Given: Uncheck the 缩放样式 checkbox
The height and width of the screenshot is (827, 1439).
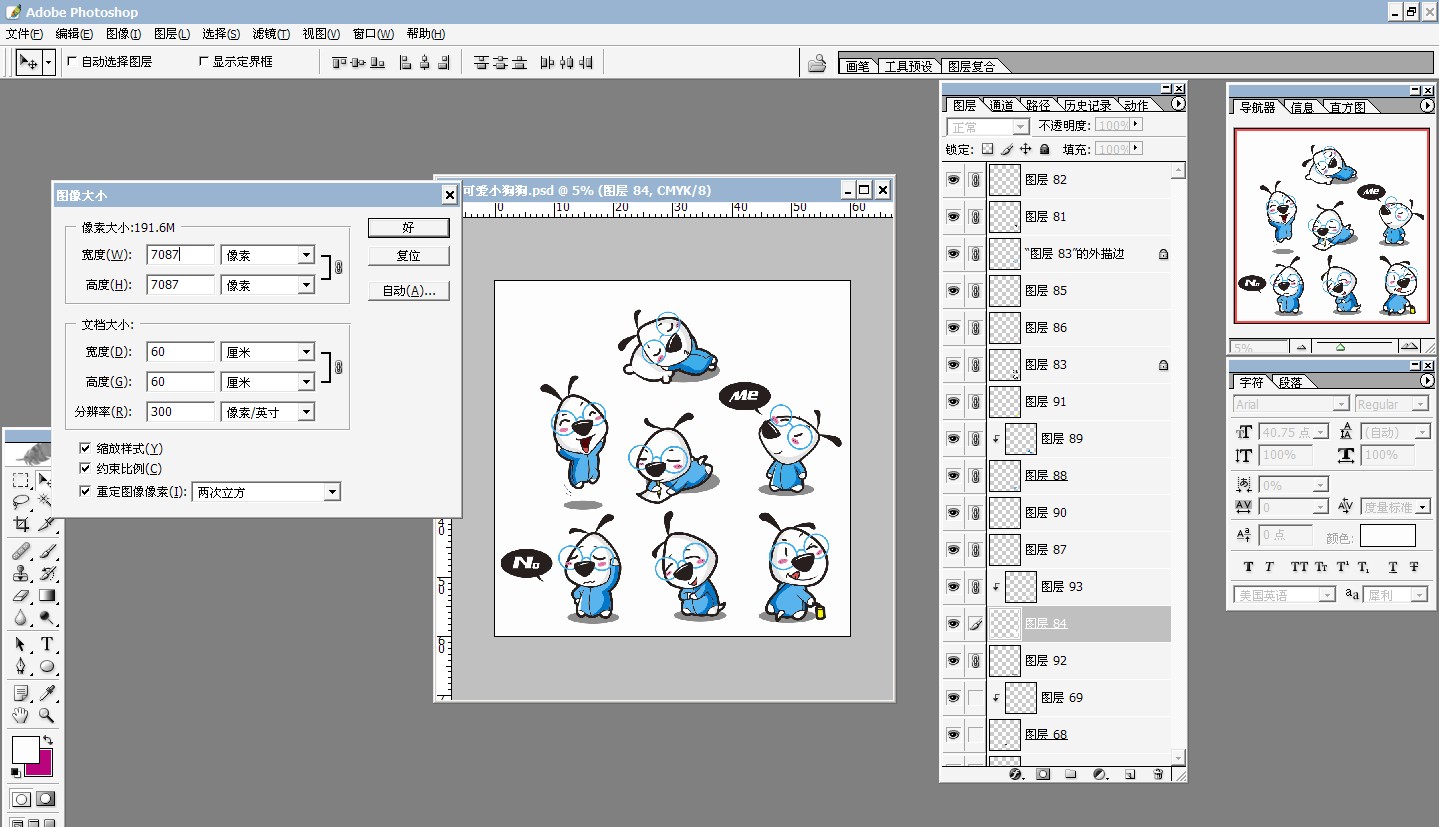Looking at the screenshot, I should [85, 448].
